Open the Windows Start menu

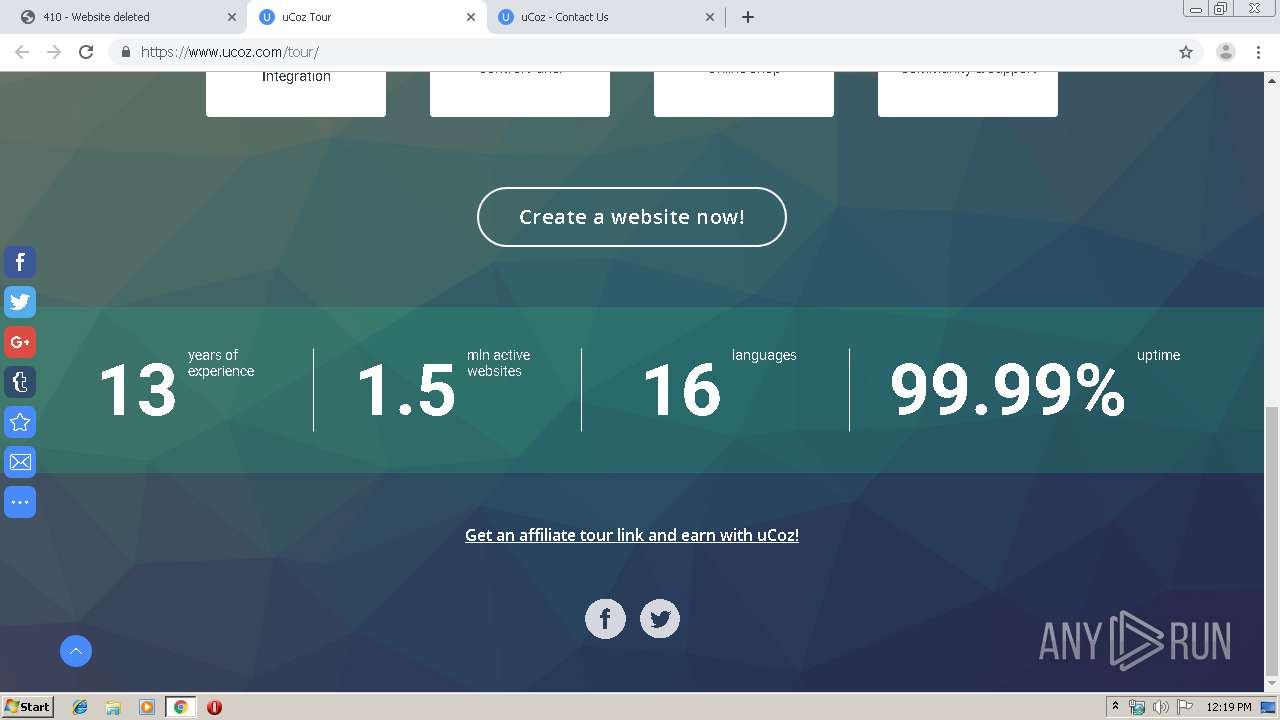(28, 707)
